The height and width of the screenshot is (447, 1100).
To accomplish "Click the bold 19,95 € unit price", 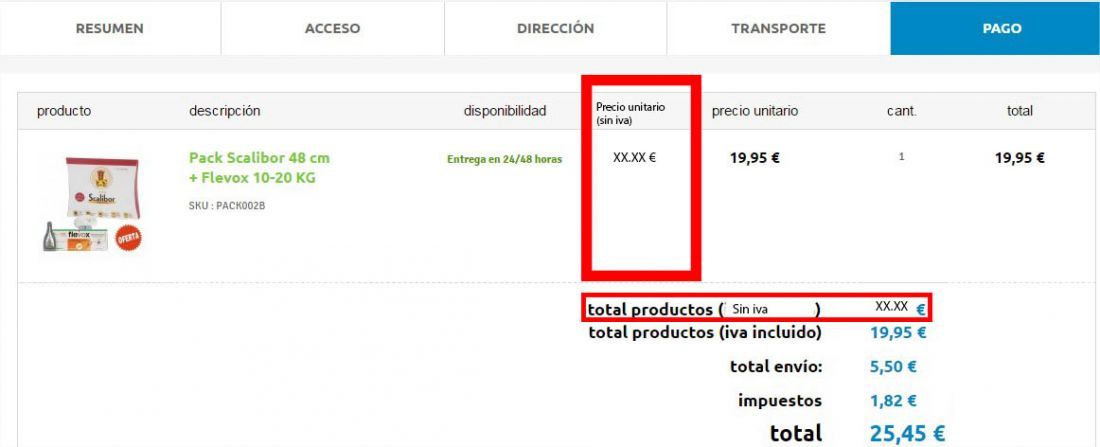I will [755, 158].
